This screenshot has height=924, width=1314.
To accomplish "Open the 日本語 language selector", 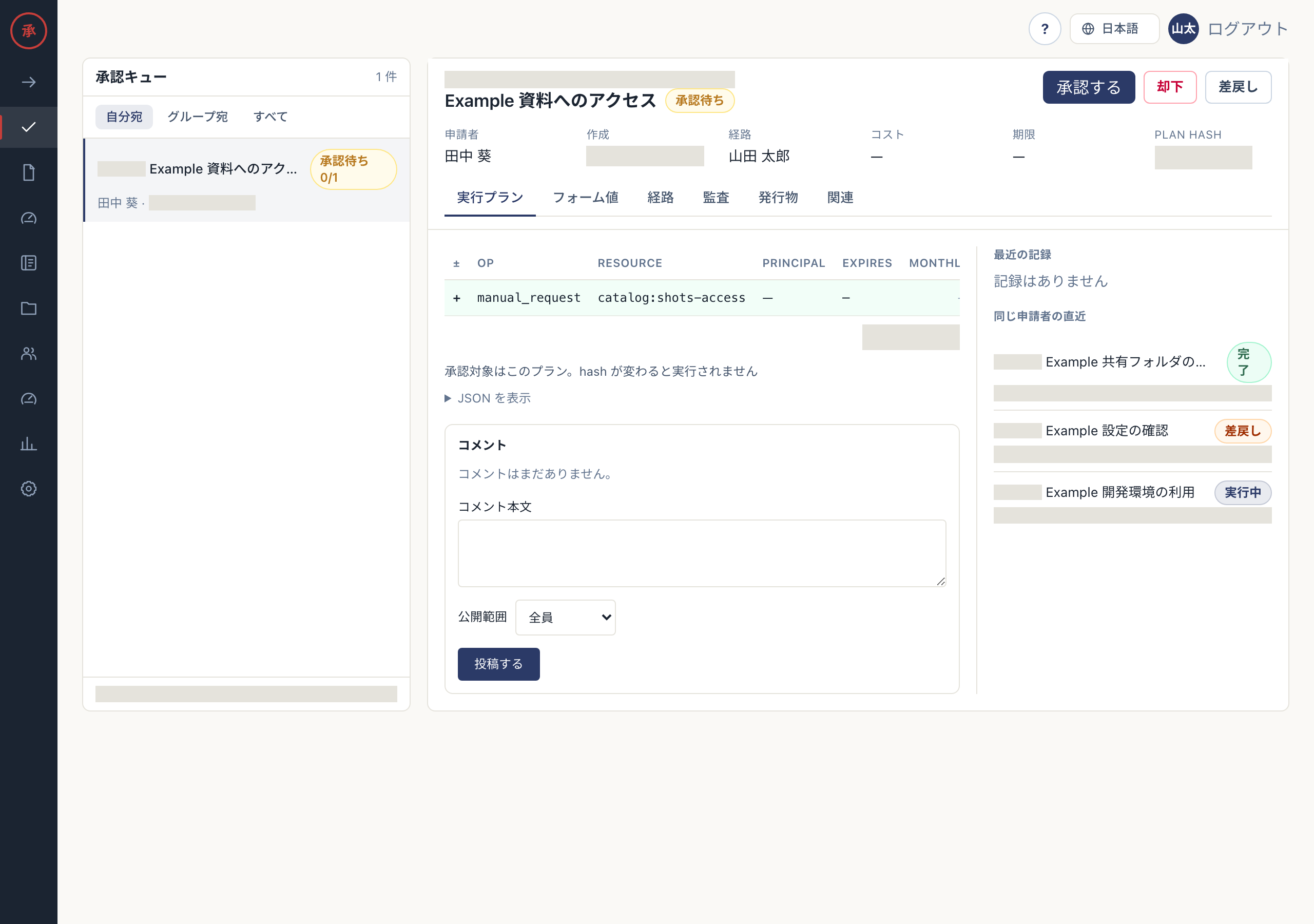I will coord(1114,29).
